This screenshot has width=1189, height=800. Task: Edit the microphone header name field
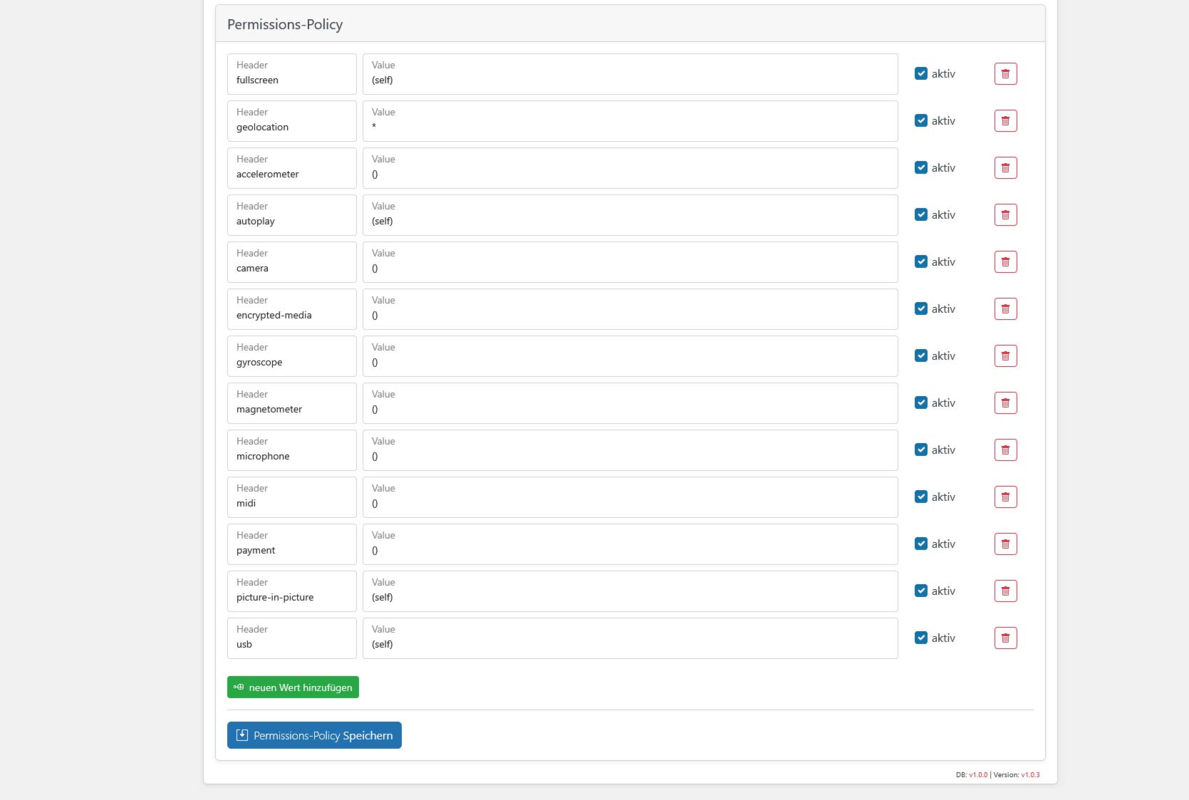(292, 450)
